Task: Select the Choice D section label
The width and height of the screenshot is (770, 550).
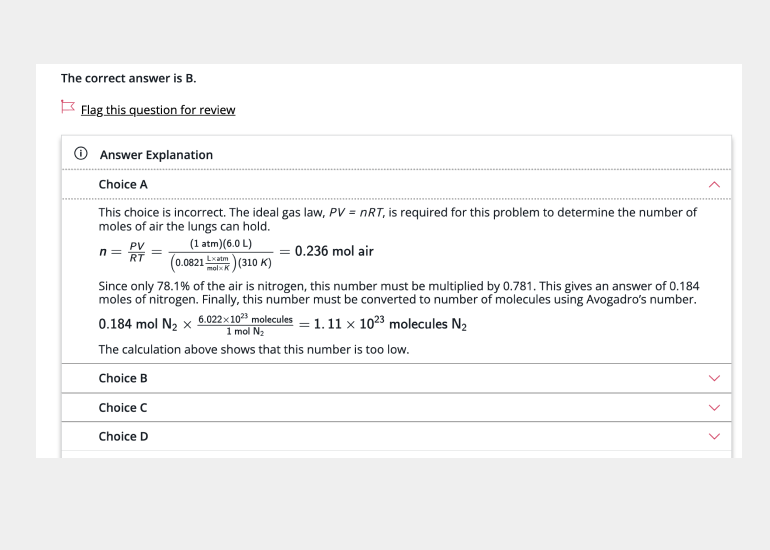Action: coord(123,437)
